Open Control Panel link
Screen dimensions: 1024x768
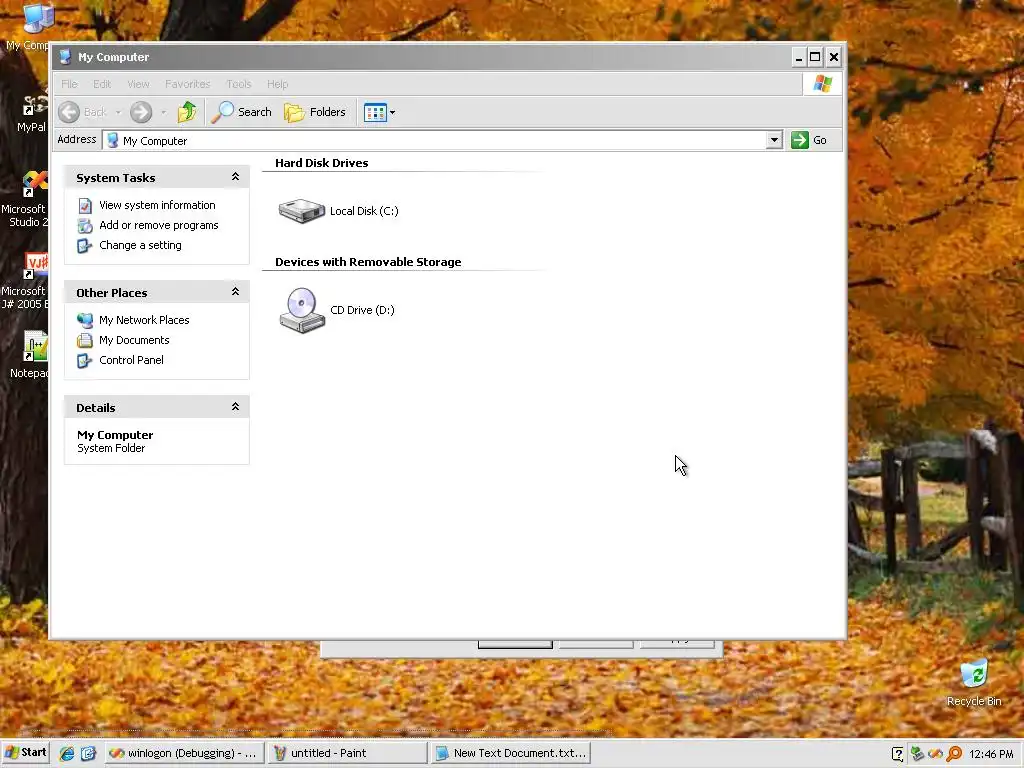131,360
